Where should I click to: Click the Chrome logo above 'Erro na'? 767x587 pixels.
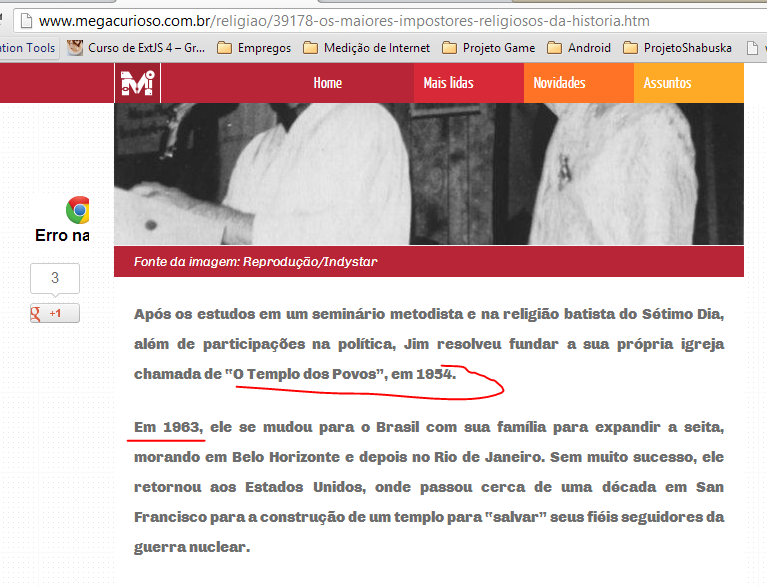tap(78, 209)
